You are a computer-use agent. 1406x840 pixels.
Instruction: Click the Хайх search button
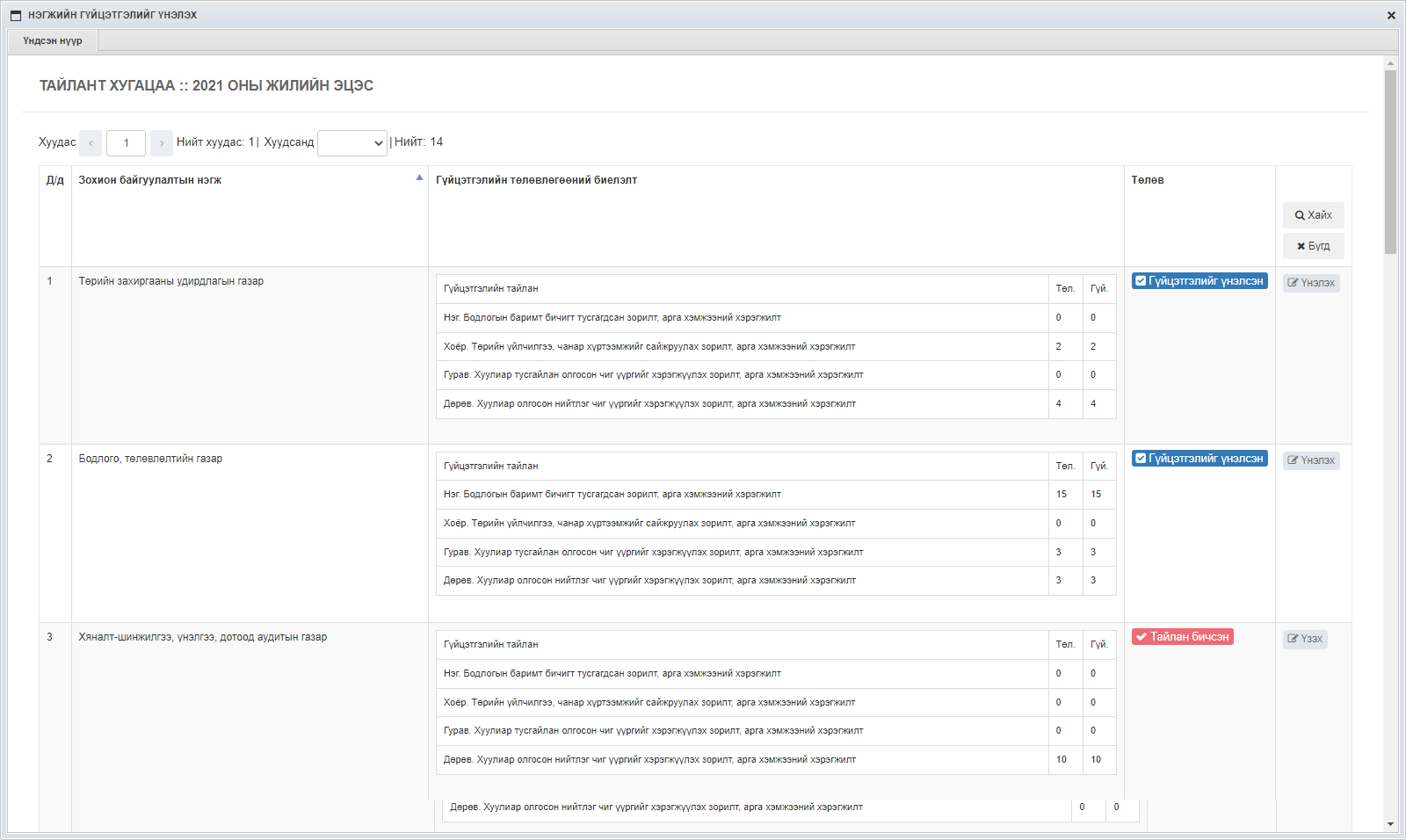[1313, 215]
